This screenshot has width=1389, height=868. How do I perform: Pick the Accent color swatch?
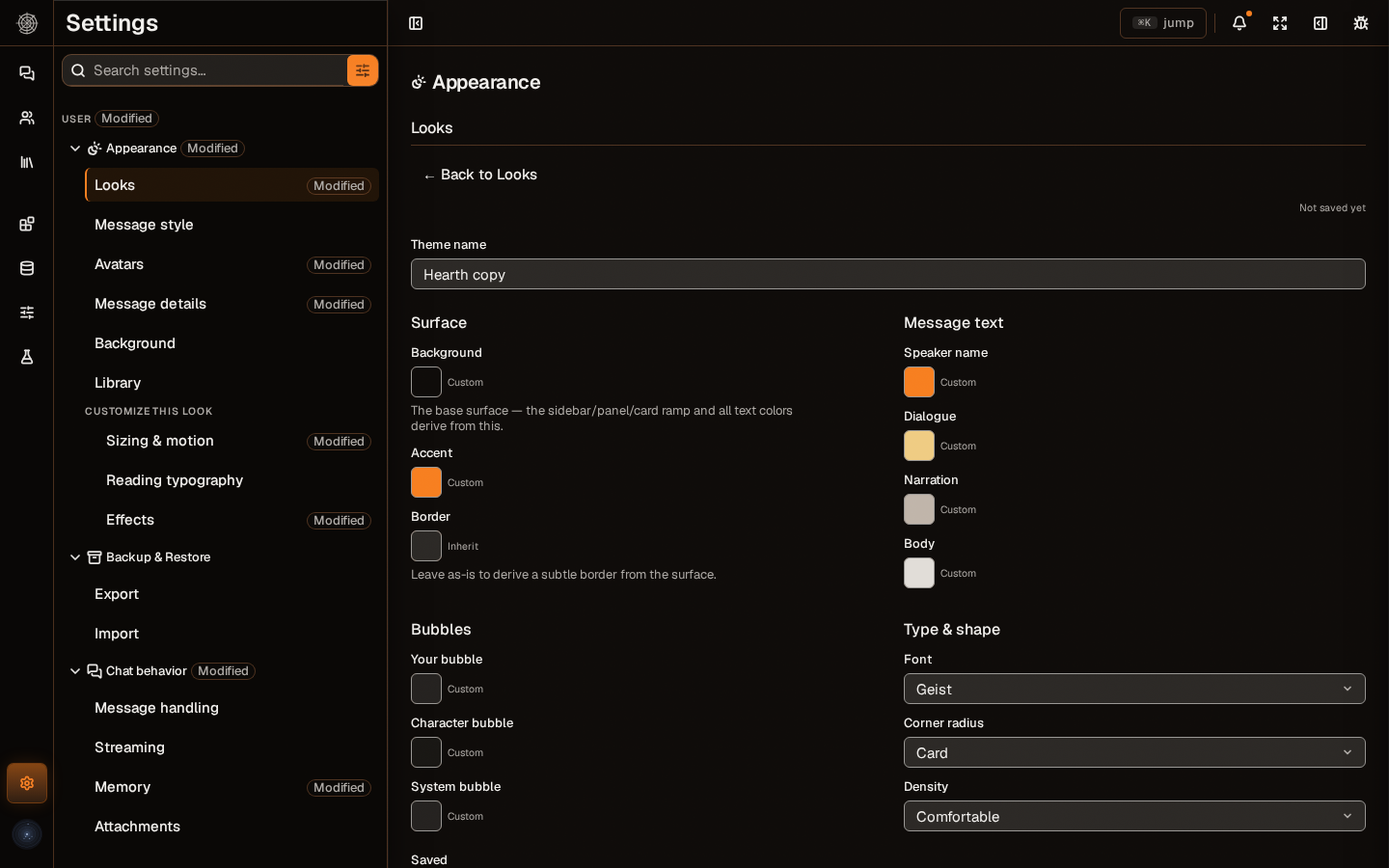point(426,482)
